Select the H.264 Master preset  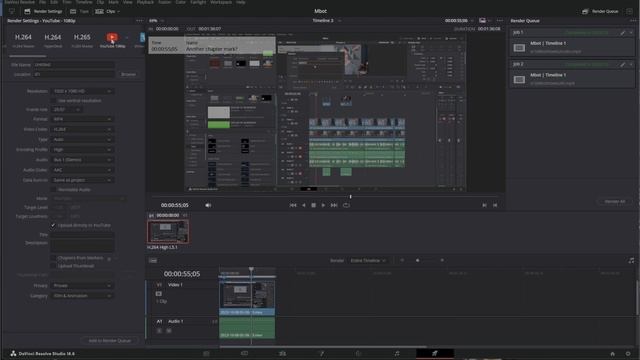[23, 40]
